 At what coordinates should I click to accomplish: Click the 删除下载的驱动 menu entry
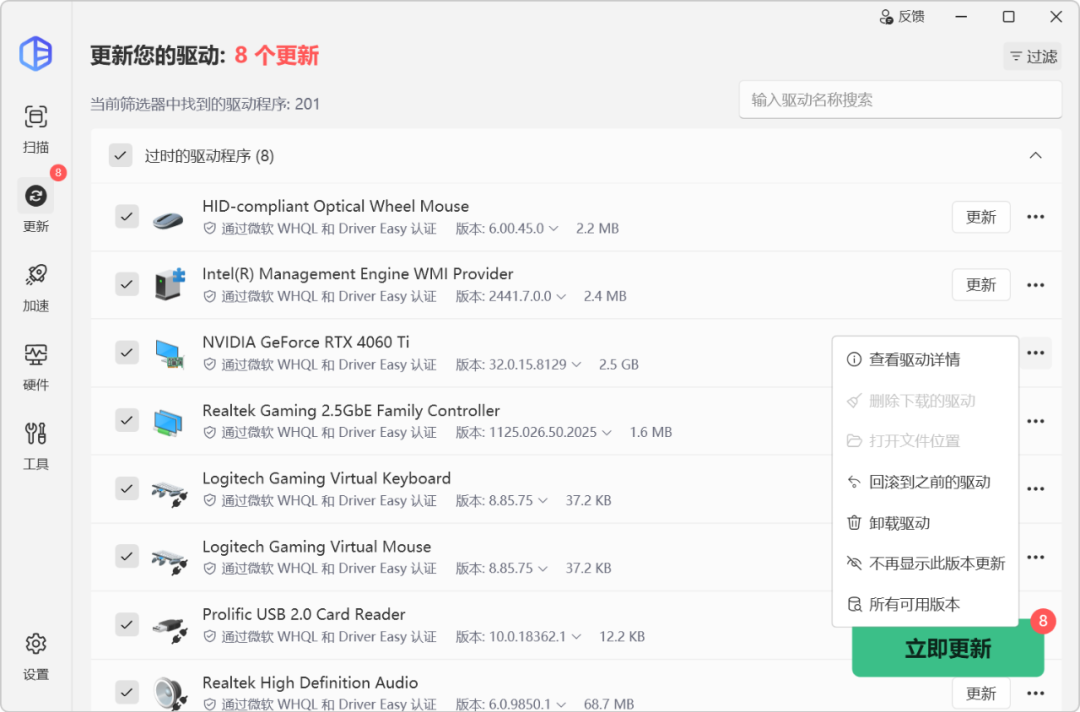pyautogui.click(x=925, y=401)
